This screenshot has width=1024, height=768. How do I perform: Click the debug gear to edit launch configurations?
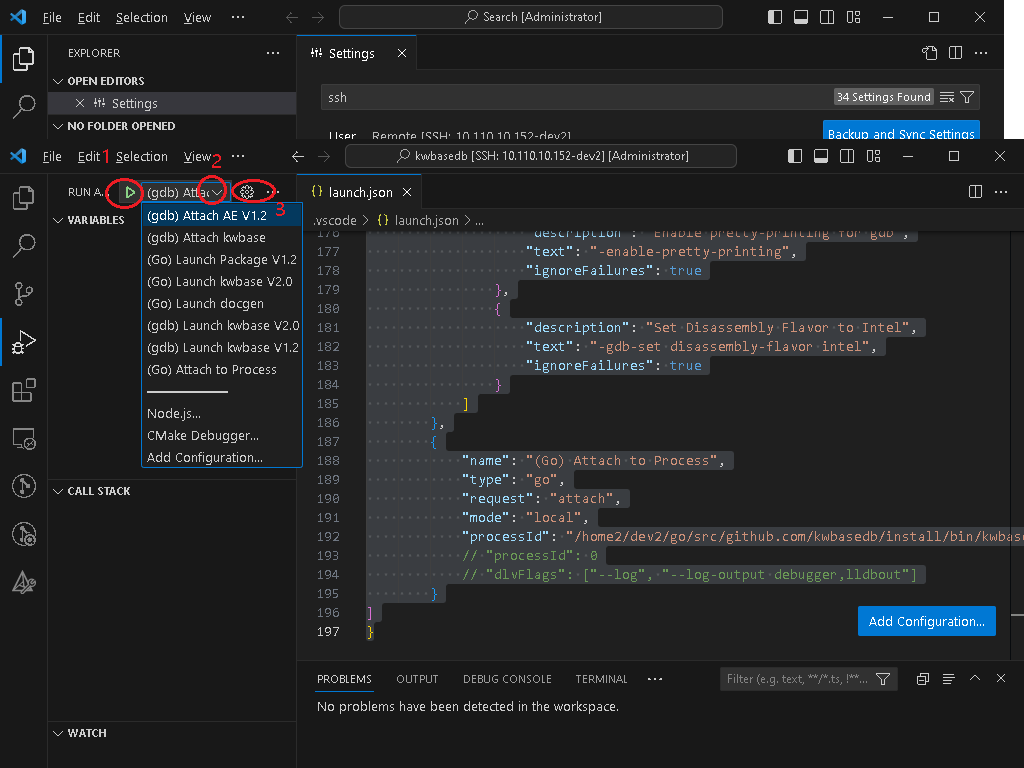point(249,191)
